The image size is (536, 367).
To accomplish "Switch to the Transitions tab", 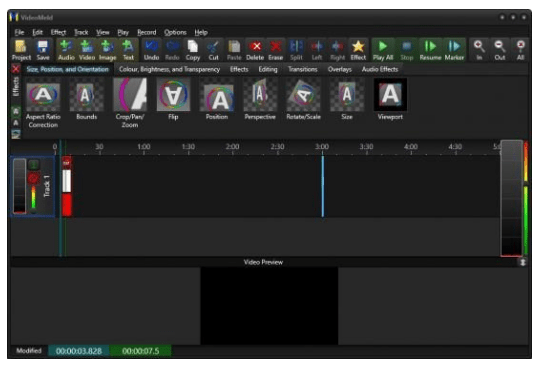I will (x=303, y=69).
